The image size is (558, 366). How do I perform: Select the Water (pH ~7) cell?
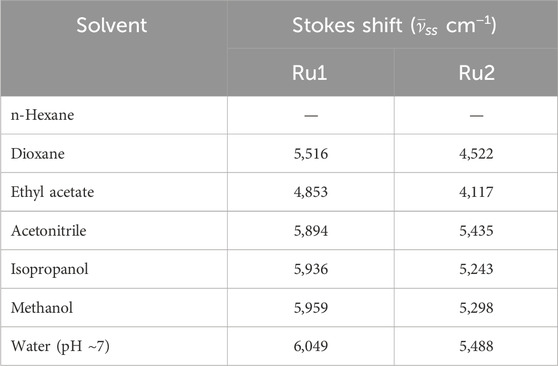tap(60, 346)
